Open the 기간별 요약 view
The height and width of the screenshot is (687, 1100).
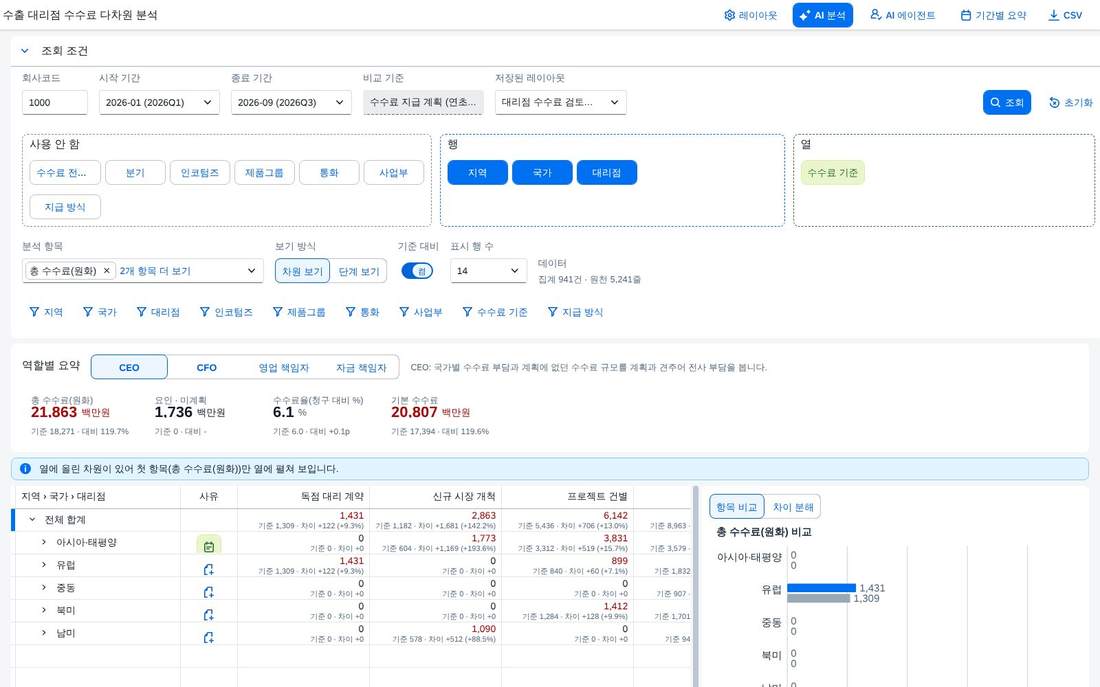pyautogui.click(x=993, y=15)
